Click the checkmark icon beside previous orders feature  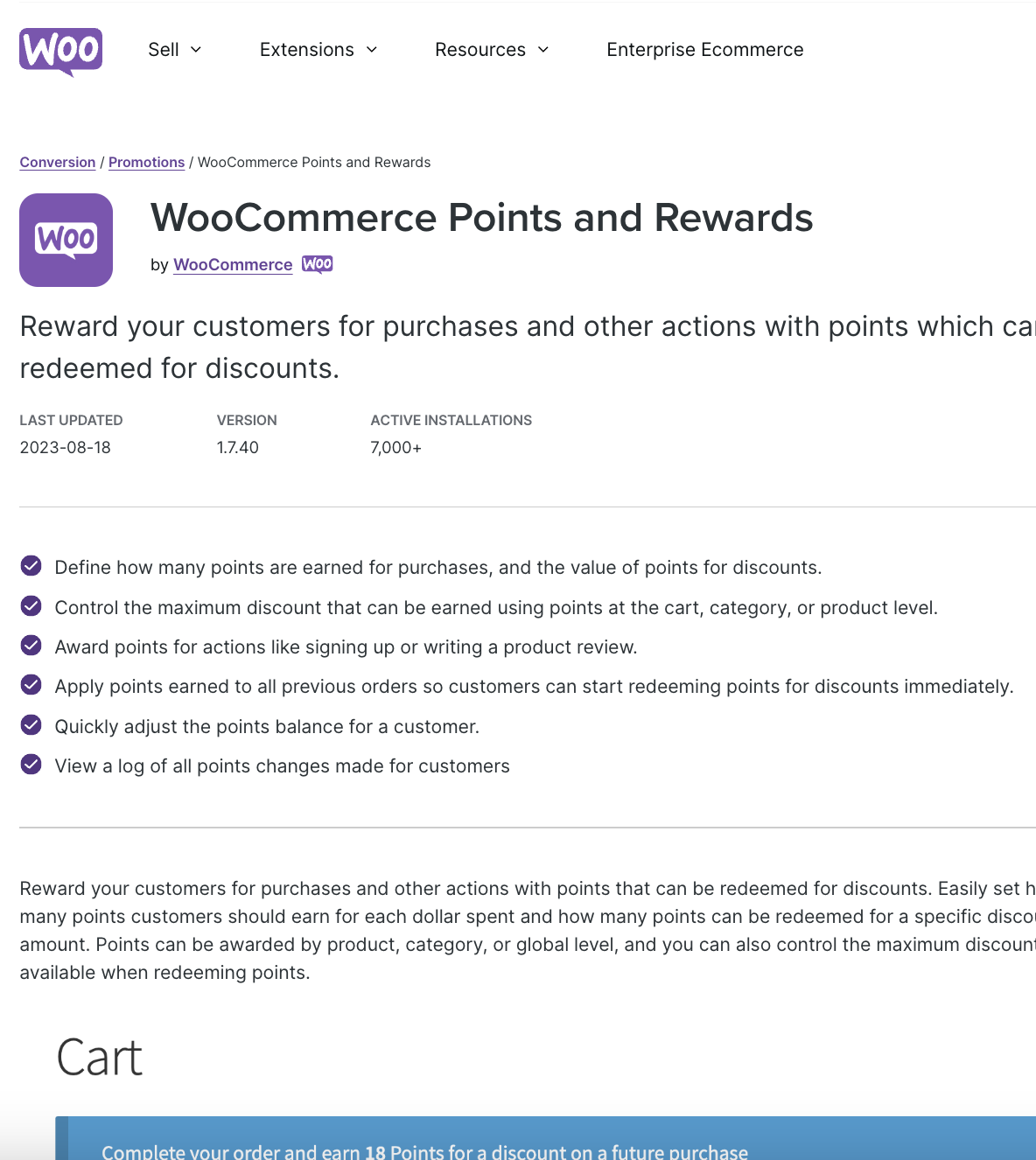(x=31, y=685)
